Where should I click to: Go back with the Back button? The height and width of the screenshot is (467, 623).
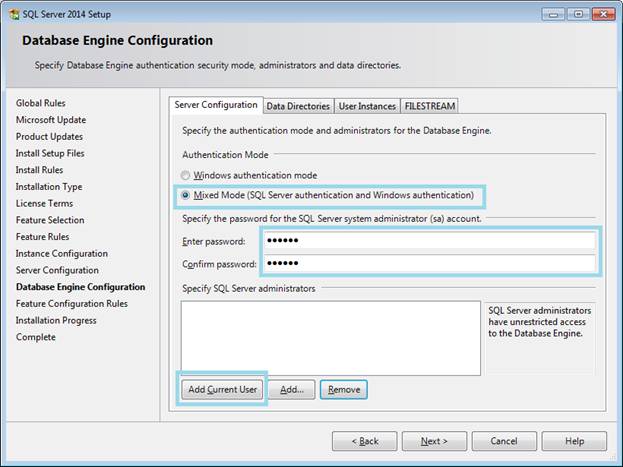click(364, 441)
